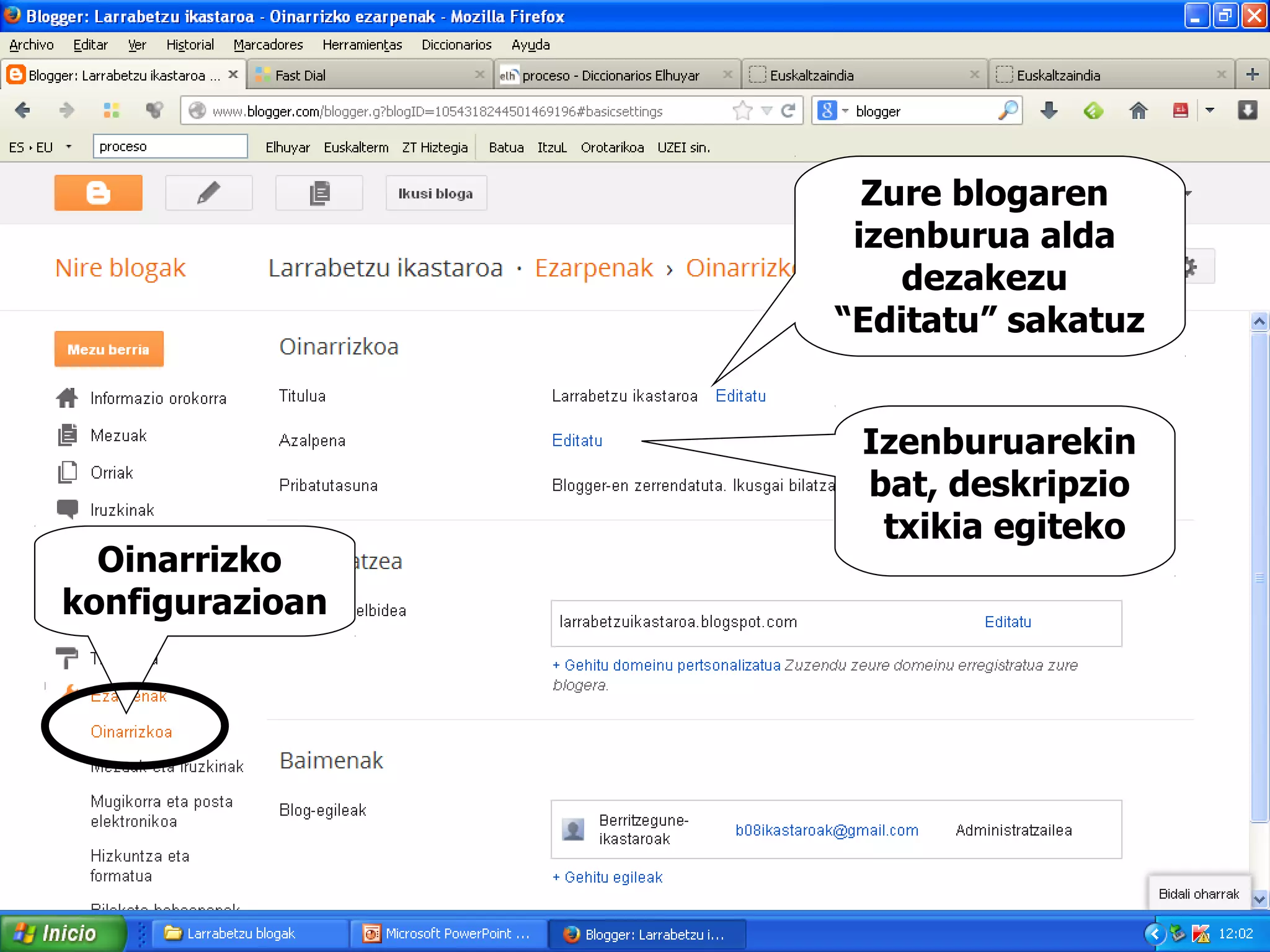
Task: Click the Gehitu egileak link
Action: [x=608, y=878]
